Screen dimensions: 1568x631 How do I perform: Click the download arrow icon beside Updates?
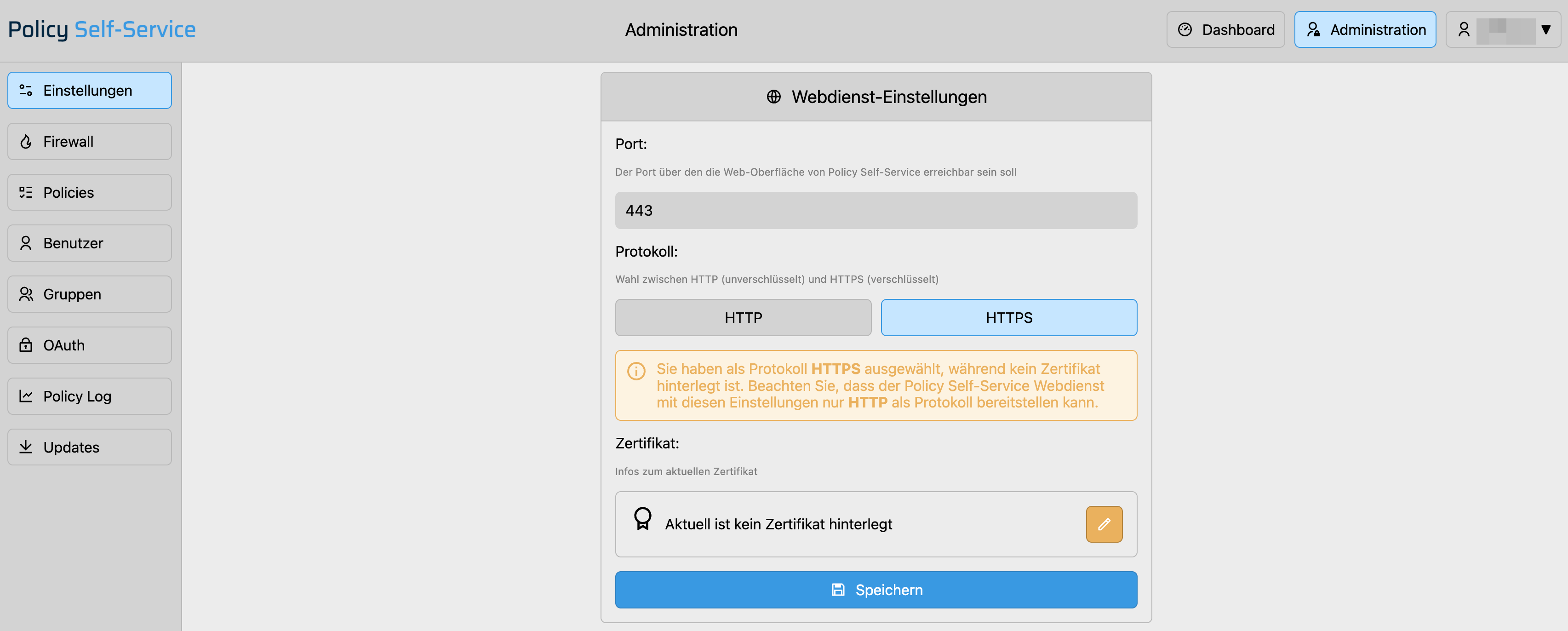click(26, 447)
